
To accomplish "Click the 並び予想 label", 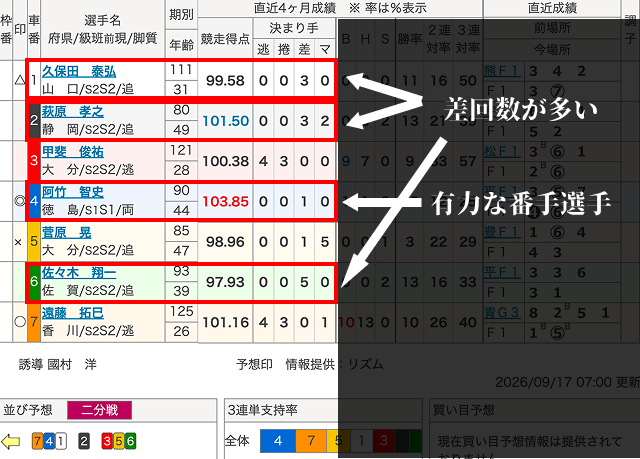I will click(x=28, y=410).
